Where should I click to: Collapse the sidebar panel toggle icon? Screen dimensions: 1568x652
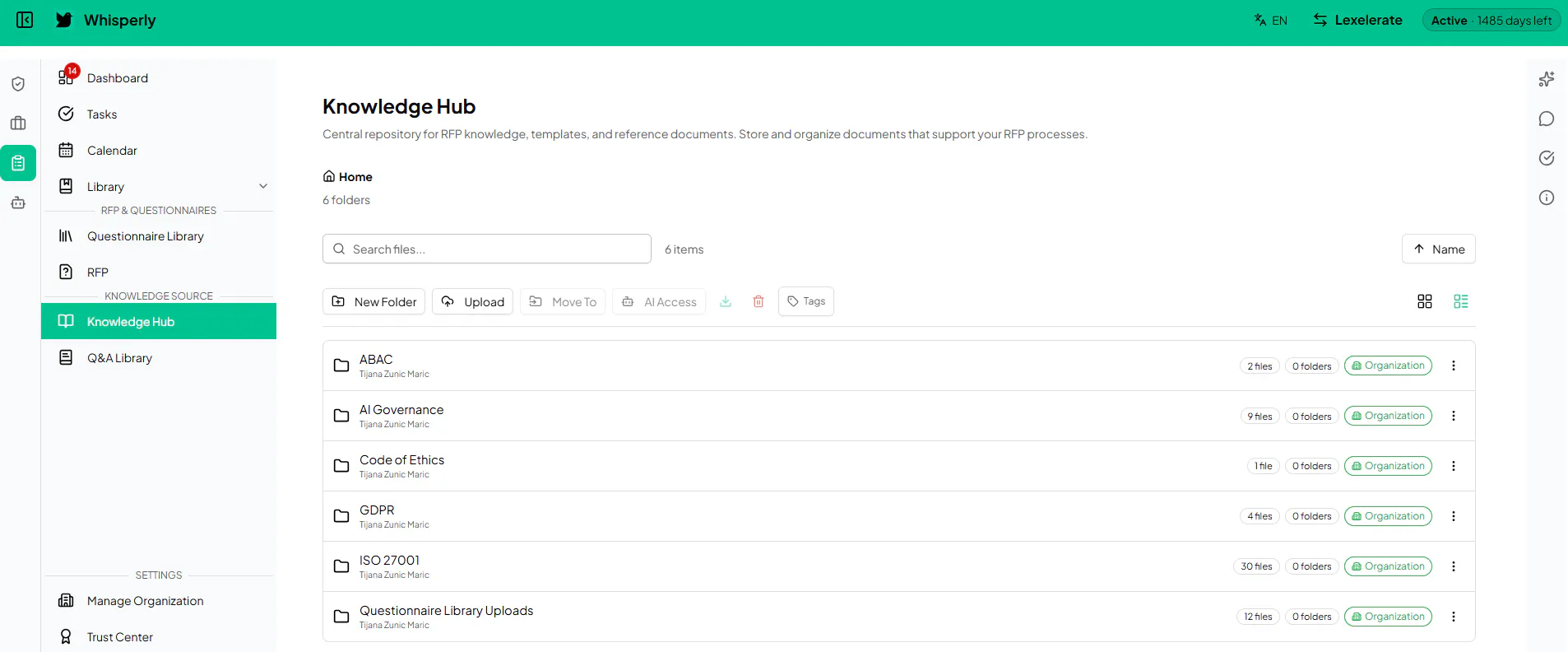25,20
